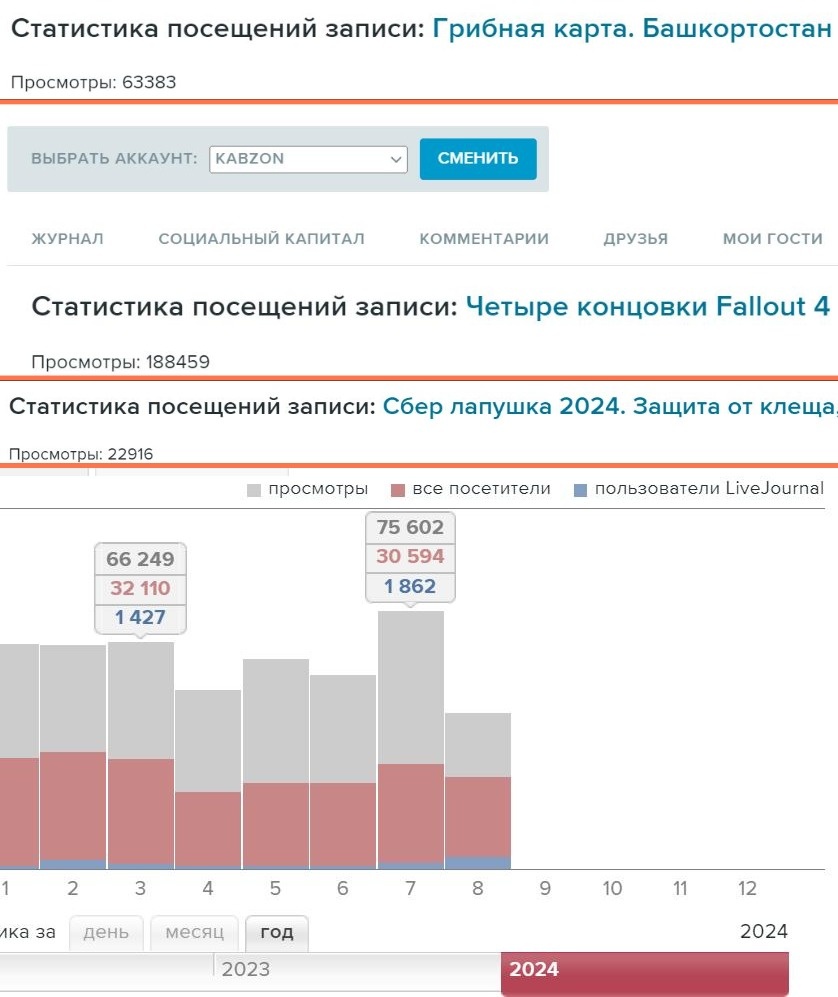The width and height of the screenshot is (838, 997).
Task: Click the СМЕНИТЬ button
Action: (478, 158)
